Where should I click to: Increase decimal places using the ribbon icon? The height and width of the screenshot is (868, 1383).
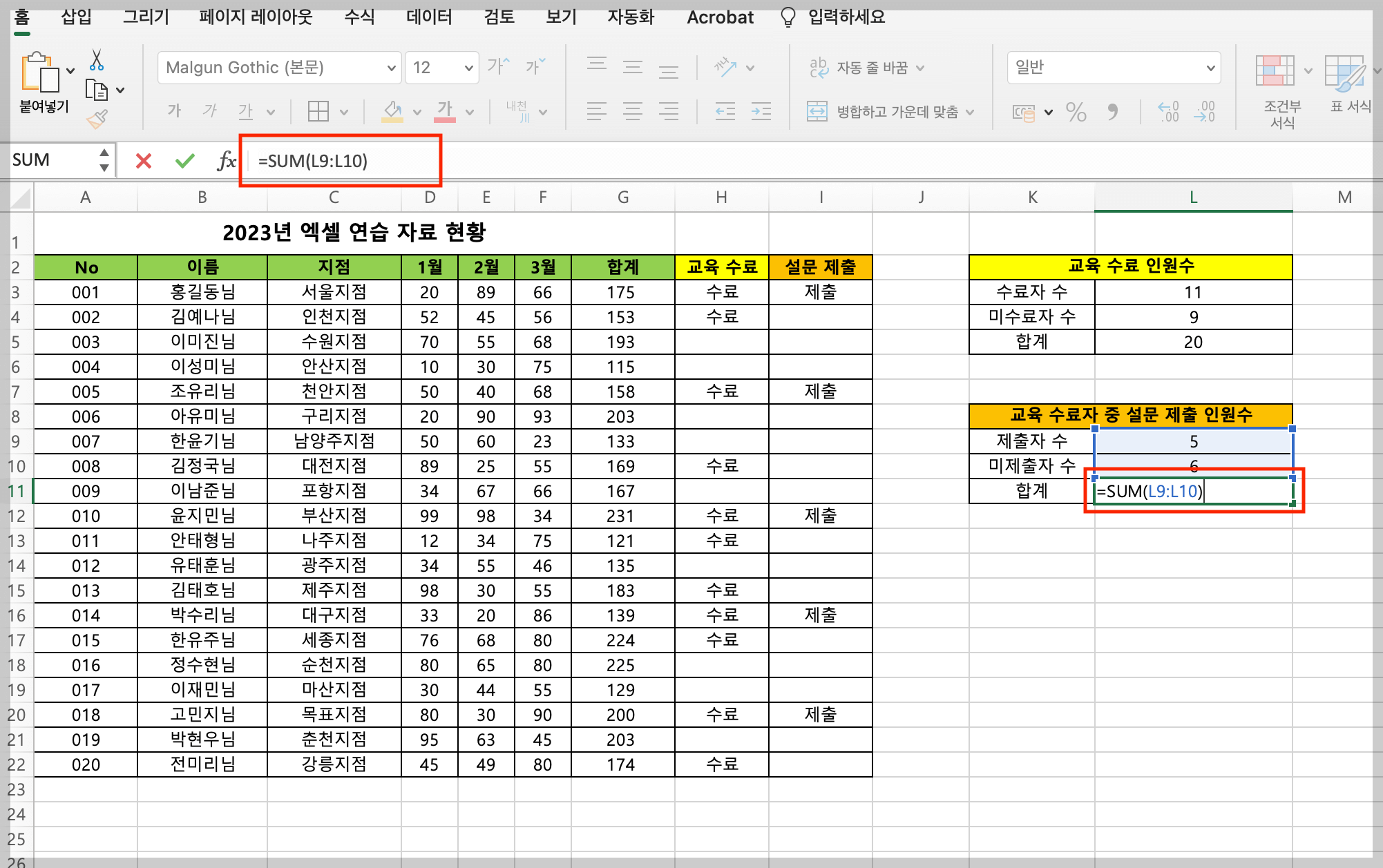pos(1167,113)
